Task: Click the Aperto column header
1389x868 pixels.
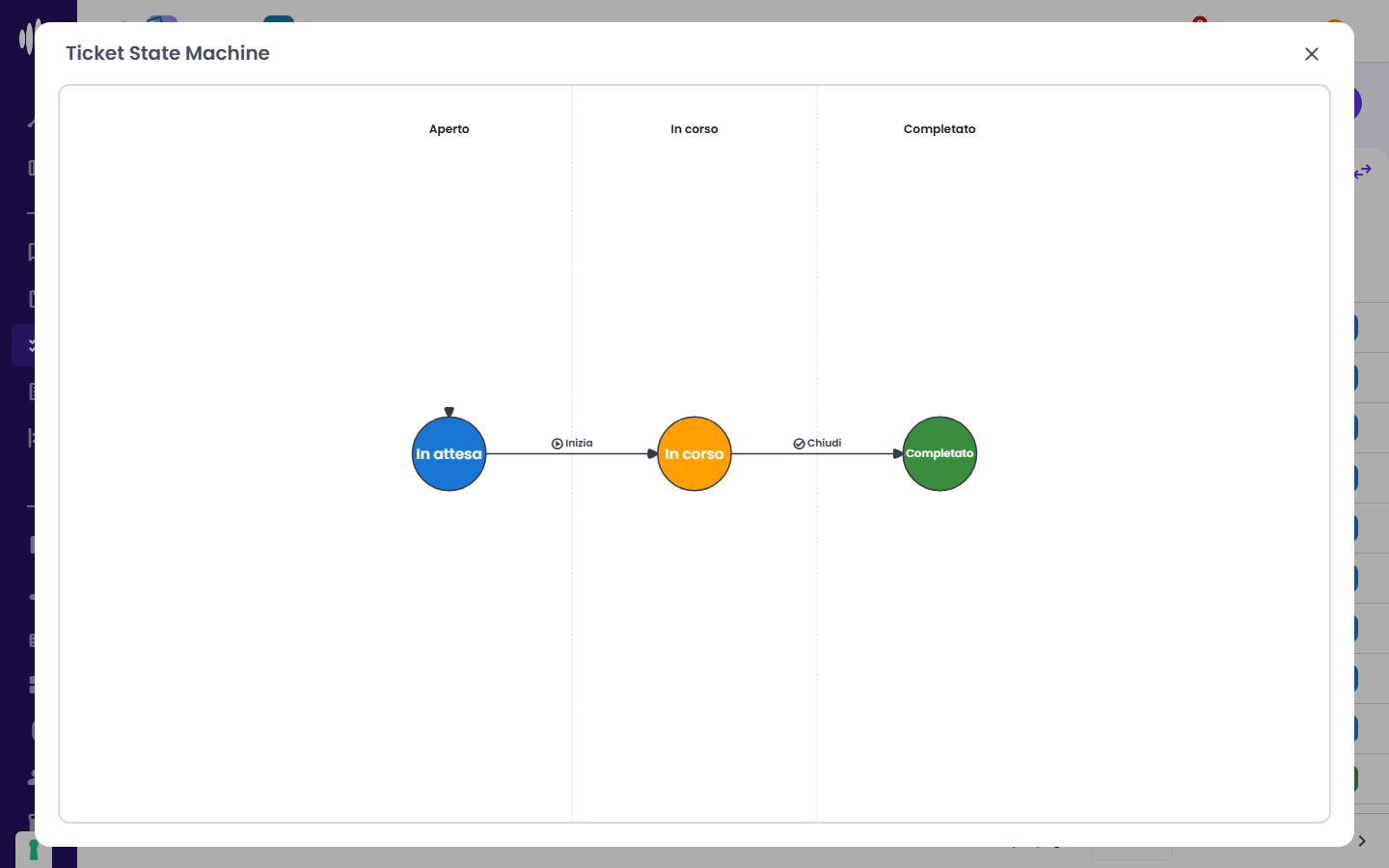Action: click(449, 129)
